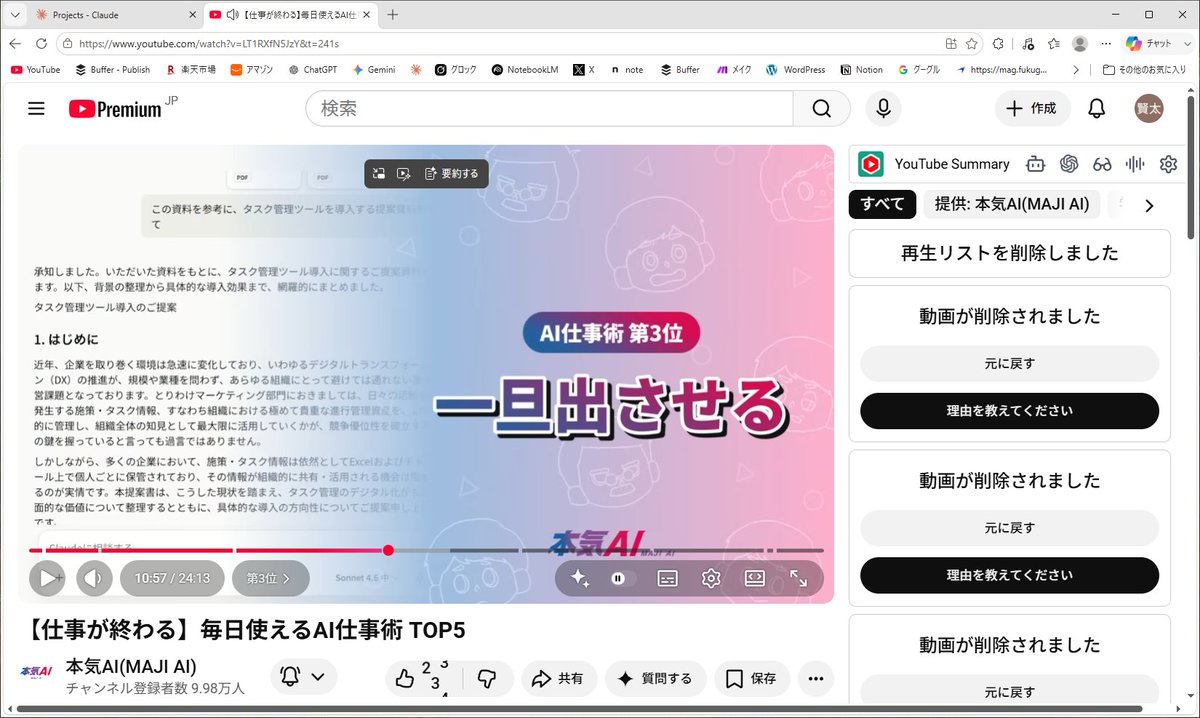1200x718 pixels.
Task: Dislike the video with thumbs down
Action: (x=487, y=679)
